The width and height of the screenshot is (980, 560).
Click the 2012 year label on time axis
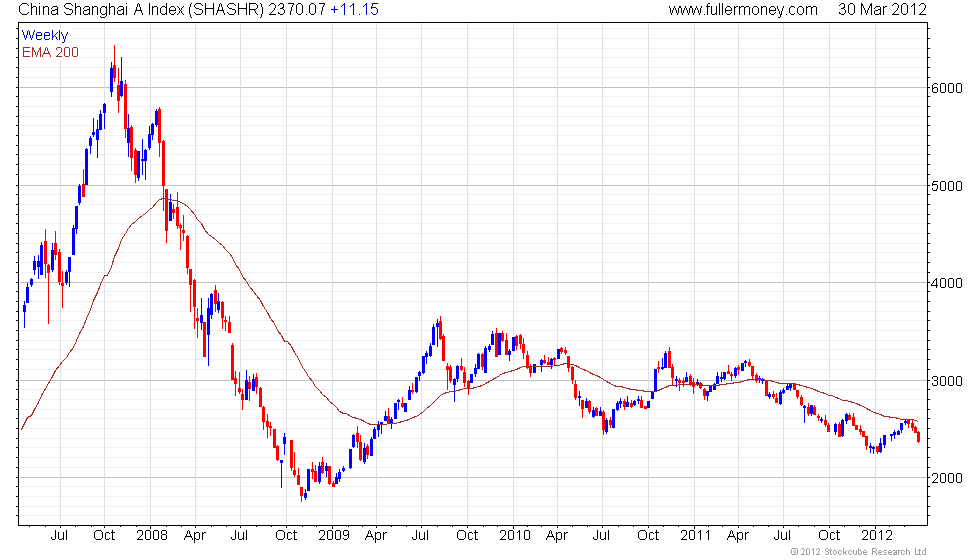tap(877, 536)
